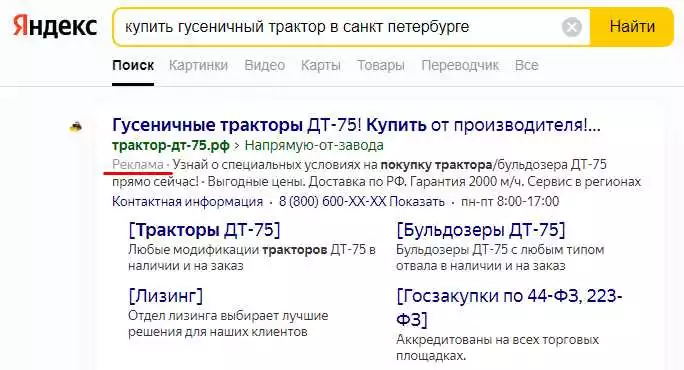
Task: Go to the Карты tab
Action: click(321, 65)
